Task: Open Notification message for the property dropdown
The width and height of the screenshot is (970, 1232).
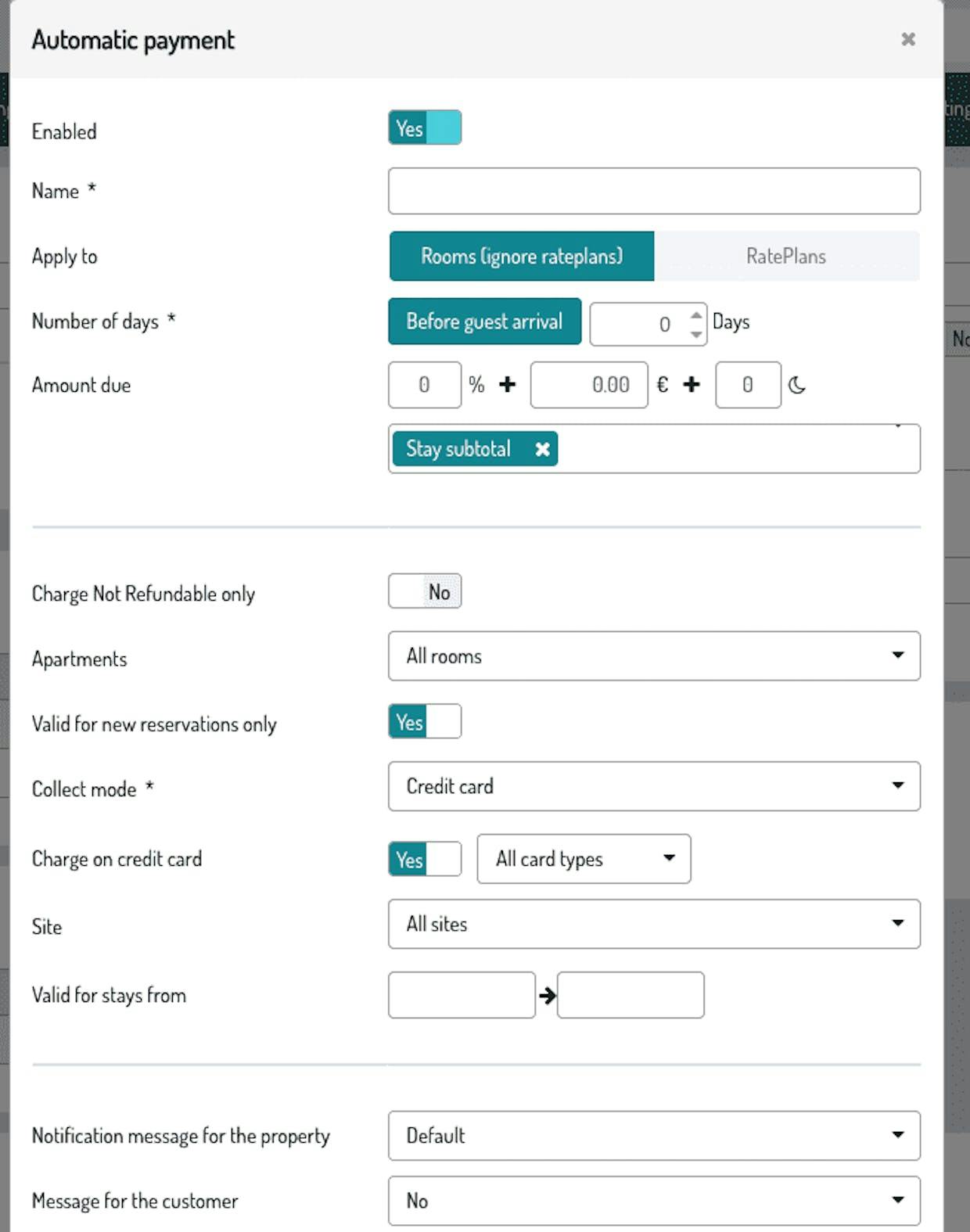Action: click(x=653, y=1136)
